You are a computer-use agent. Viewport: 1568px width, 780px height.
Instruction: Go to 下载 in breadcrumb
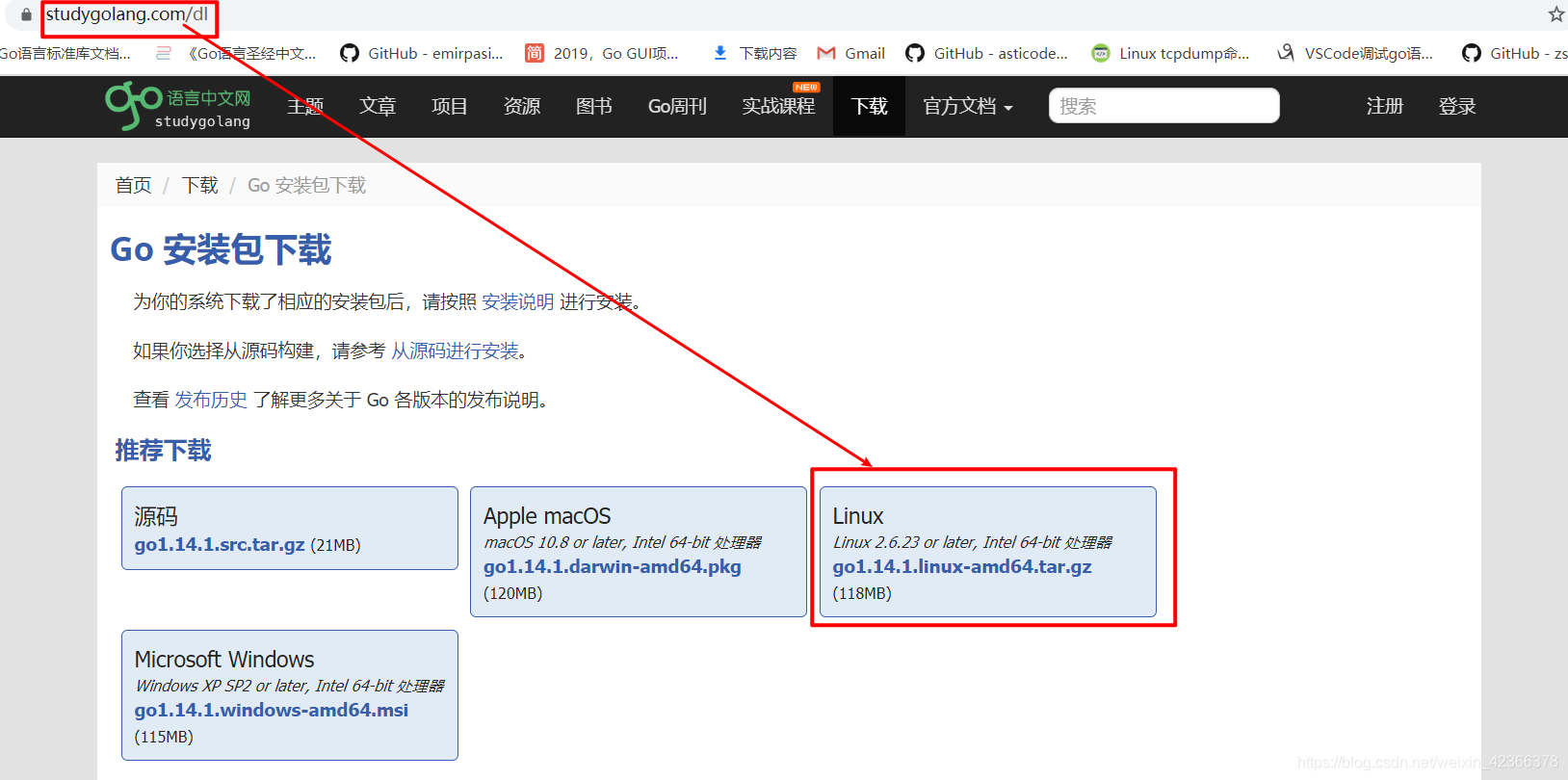tap(199, 185)
